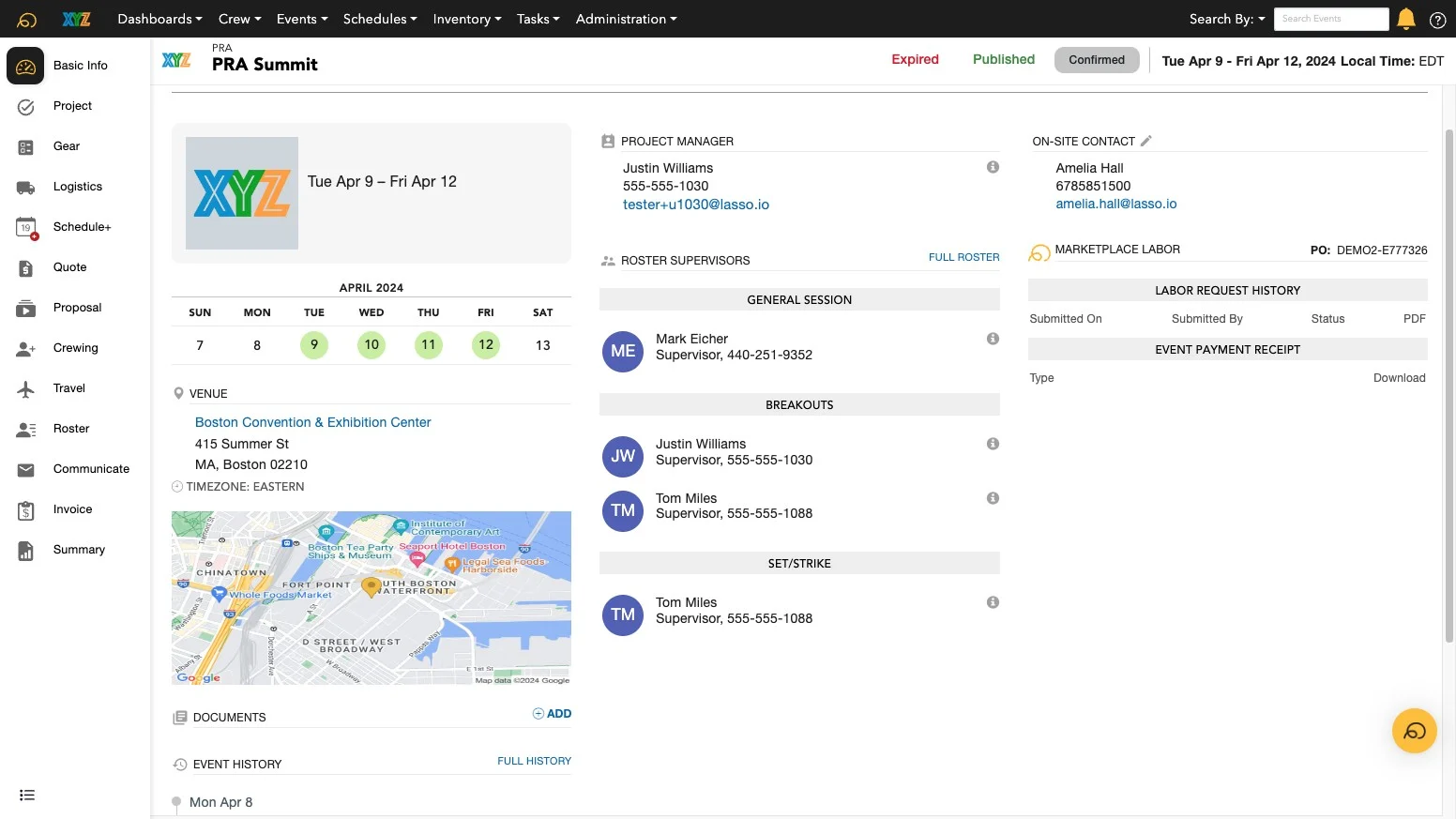Open the Communicate envelope icon
This screenshot has height=819, width=1456.
26,470
